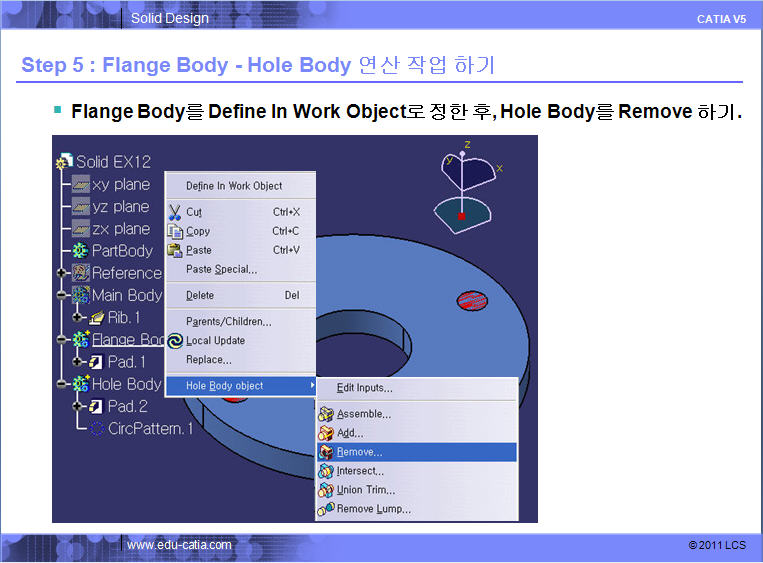Click the Copy pages icon in context menu
Screen dimensions: 763x563
(175, 231)
